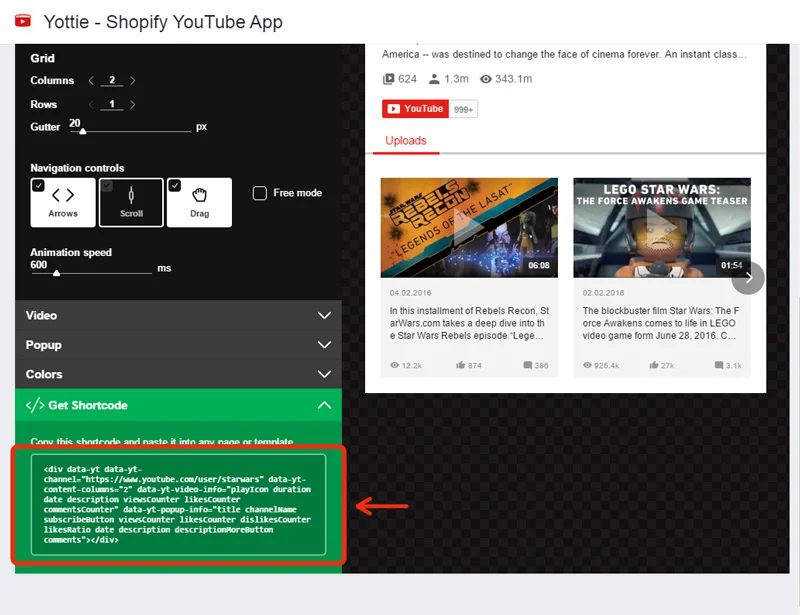
Task: Play the LEGO Star Wars teaser thumbnail
Action: 662,228
